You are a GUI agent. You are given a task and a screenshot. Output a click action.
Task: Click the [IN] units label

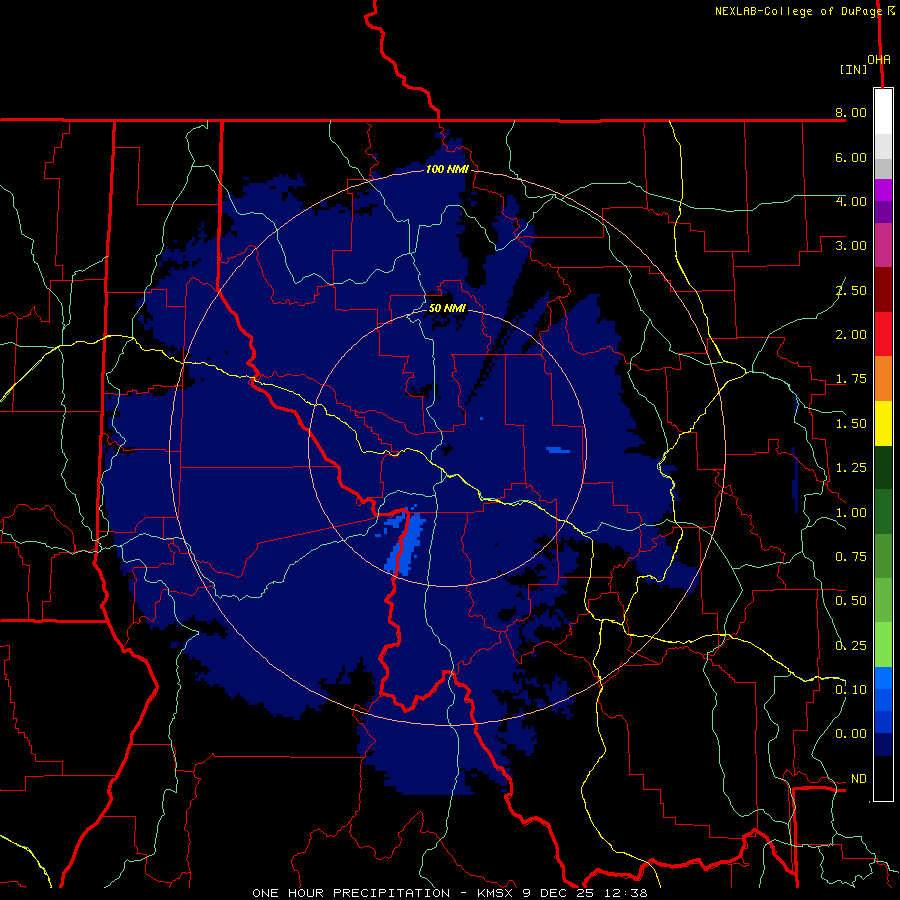(853, 69)
